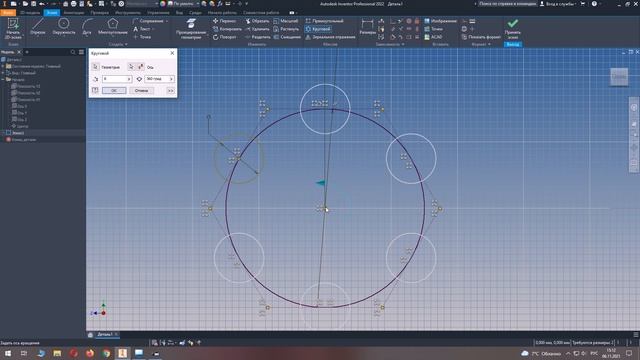Click Показать формат button
Image resolution: width=640 pixels, height=360 pixels.
[x=481, y=37]
